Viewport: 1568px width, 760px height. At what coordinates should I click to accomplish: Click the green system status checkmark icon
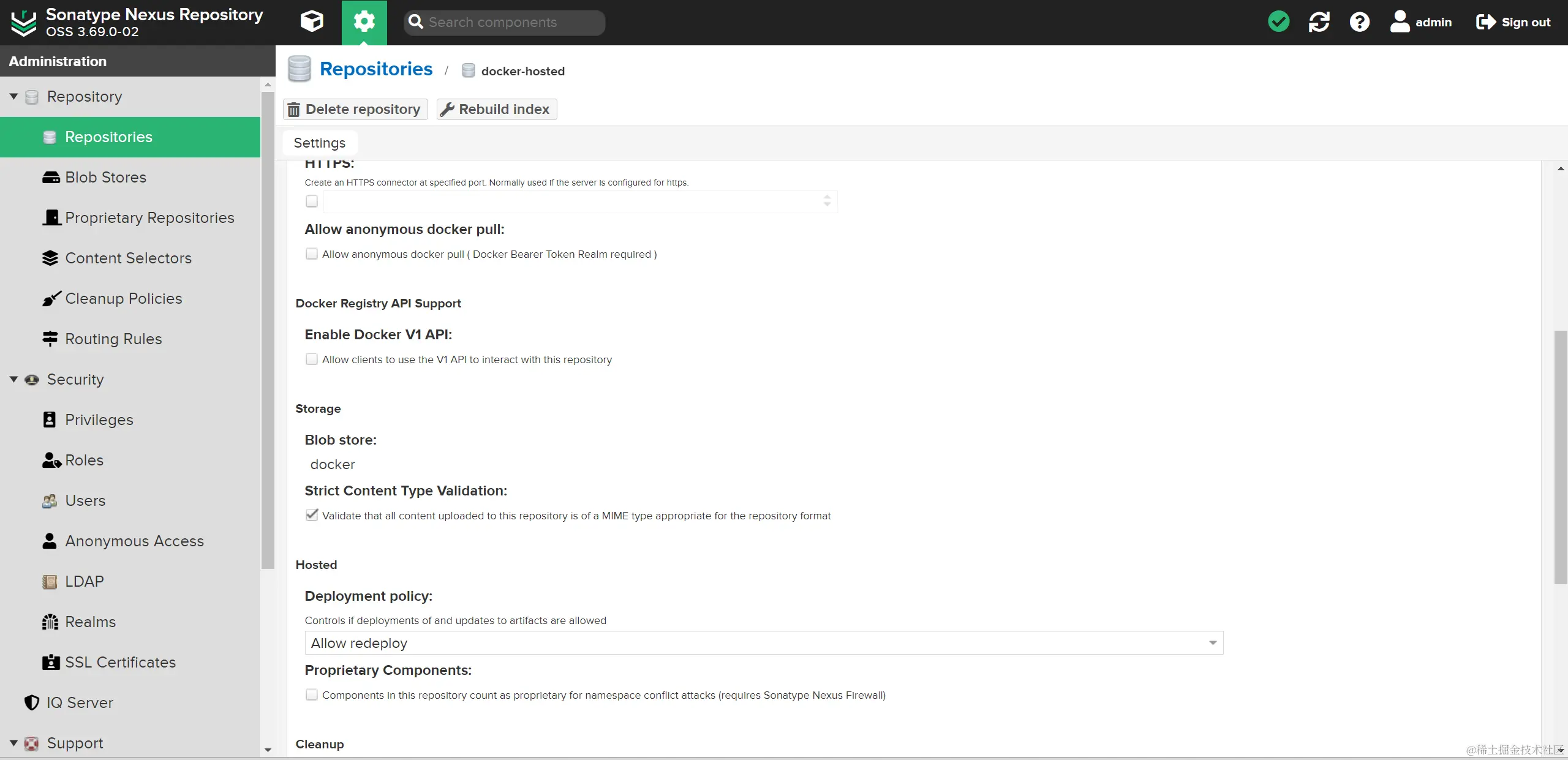pos(1278,22)
